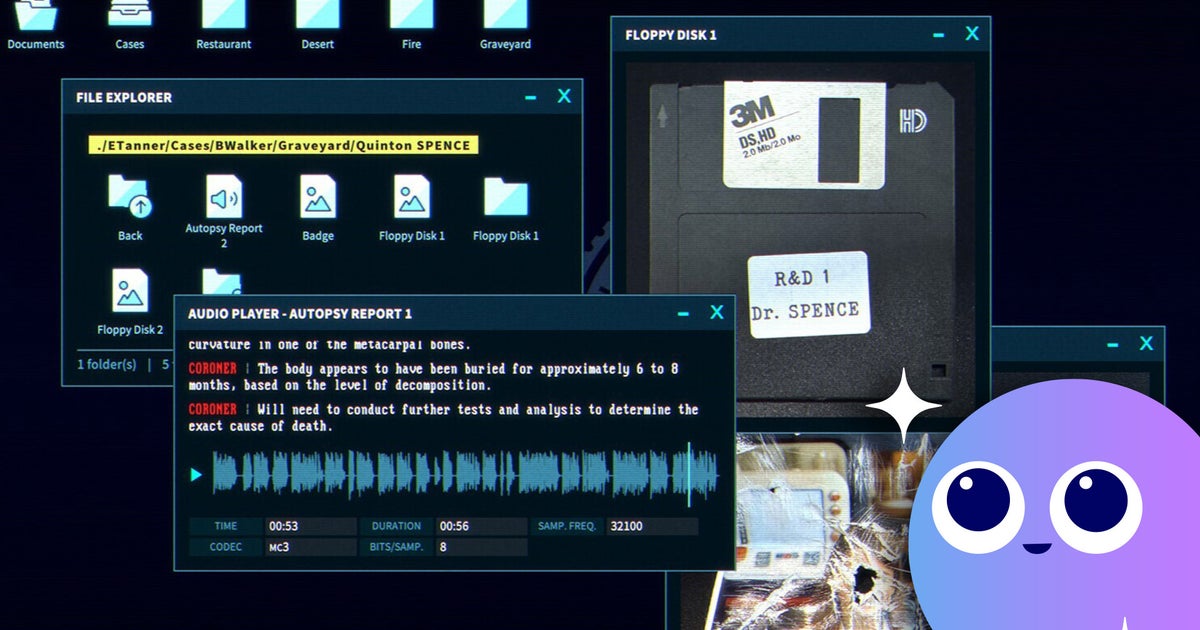The height and width of the screenshot is (630, 1200).
Task: Close the Audio Player window
Action: coord(716,313)
